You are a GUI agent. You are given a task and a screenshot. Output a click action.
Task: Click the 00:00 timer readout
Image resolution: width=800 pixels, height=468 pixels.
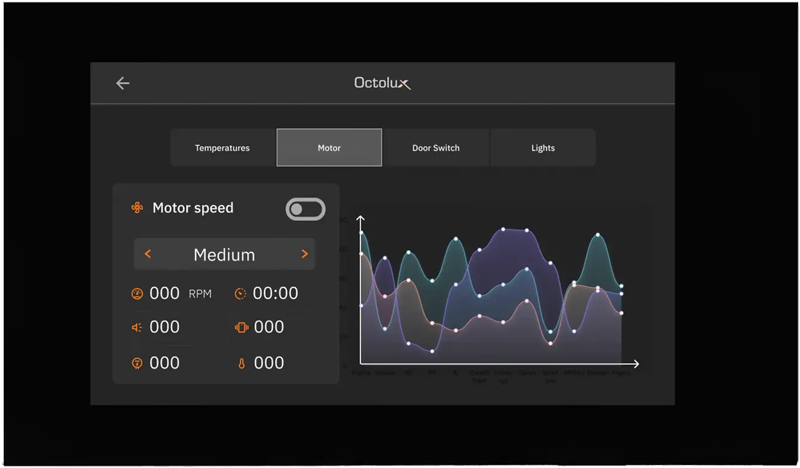(275, 294)
